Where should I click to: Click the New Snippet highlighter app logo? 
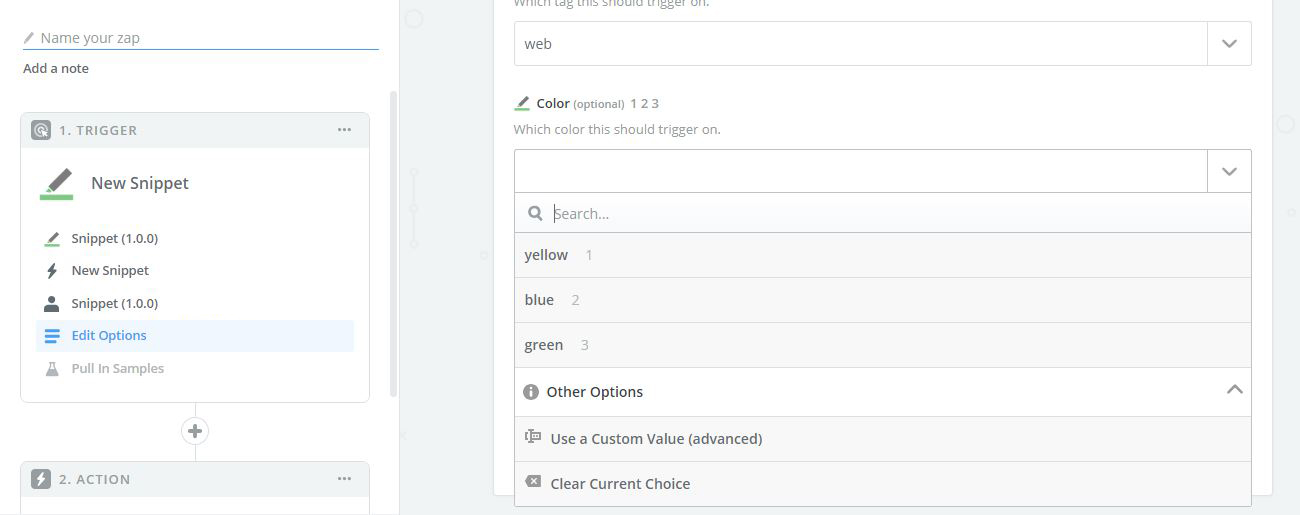tap(57, 184)
